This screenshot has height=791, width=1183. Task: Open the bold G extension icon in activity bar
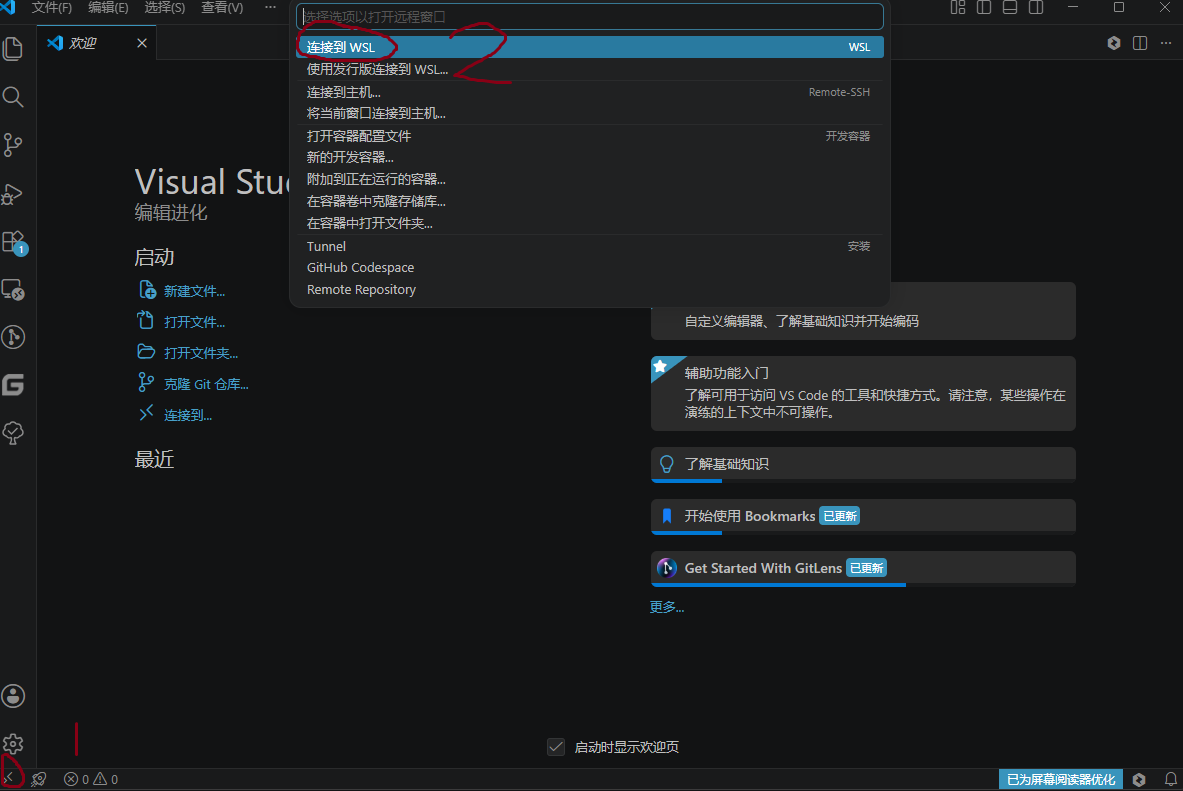click(x=14, y=385)
